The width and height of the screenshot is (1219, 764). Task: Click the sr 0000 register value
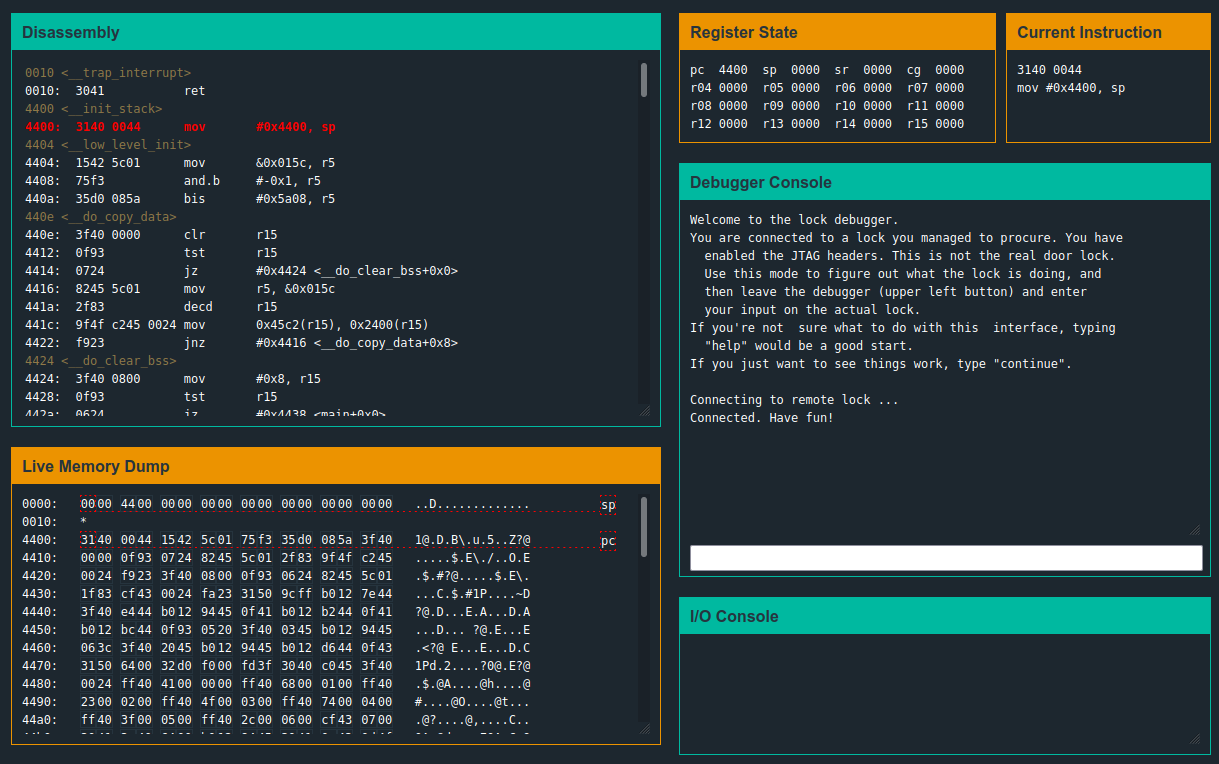tap(877, 70)
